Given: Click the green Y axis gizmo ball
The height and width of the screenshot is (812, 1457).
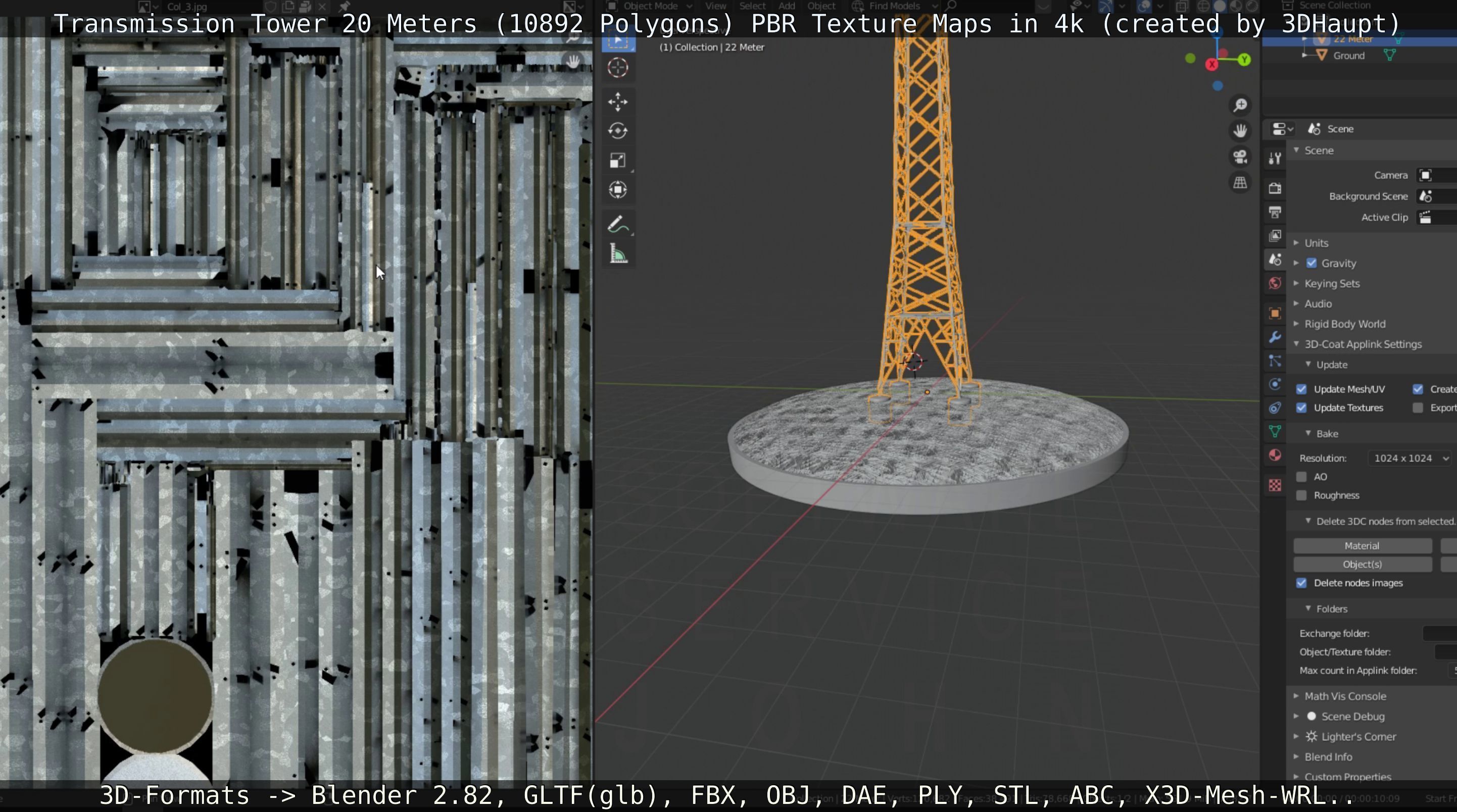Looking at the screenshot, I should coord(1244,60).
